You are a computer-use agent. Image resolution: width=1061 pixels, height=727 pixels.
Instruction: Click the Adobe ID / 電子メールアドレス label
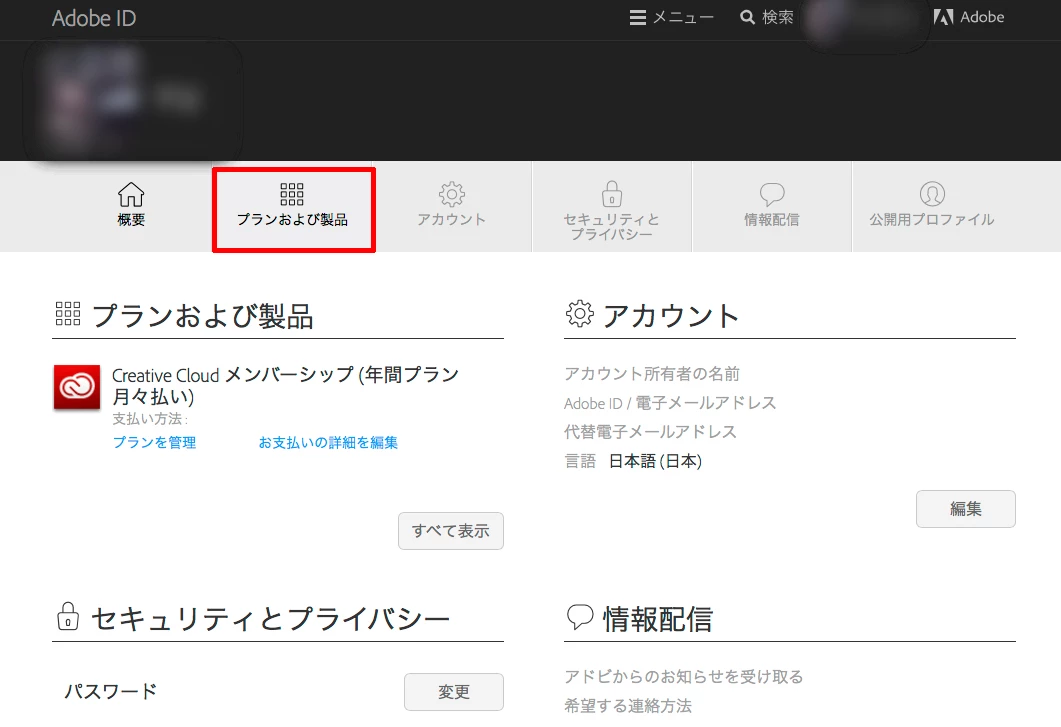coord(670,403)
